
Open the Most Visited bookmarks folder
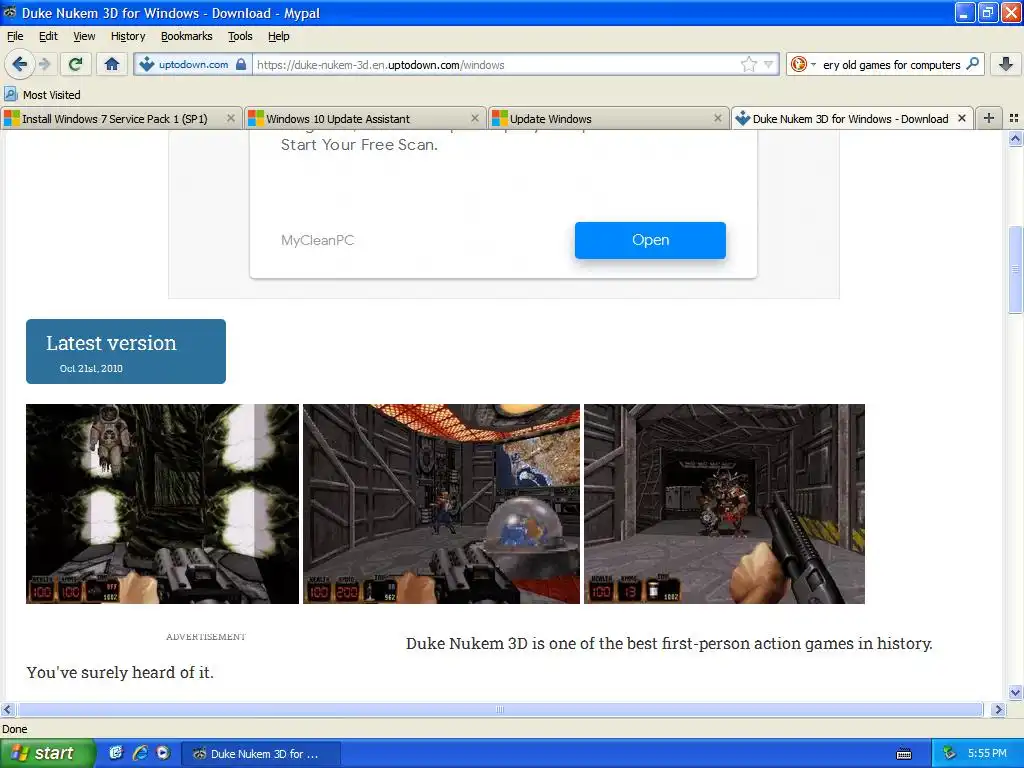[x=42, y=95]
